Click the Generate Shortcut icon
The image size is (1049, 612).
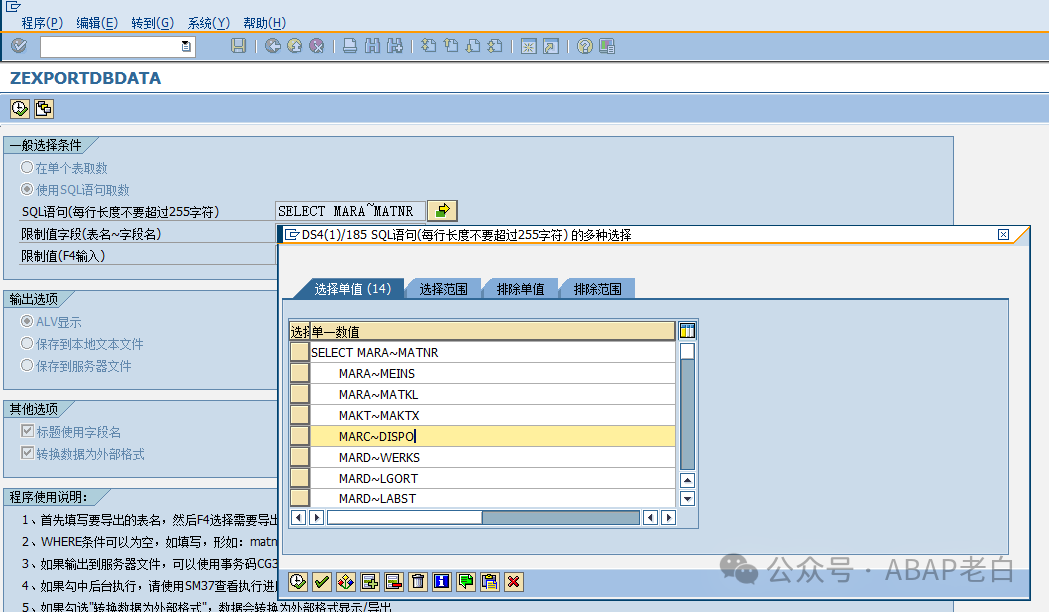[551, 45]
